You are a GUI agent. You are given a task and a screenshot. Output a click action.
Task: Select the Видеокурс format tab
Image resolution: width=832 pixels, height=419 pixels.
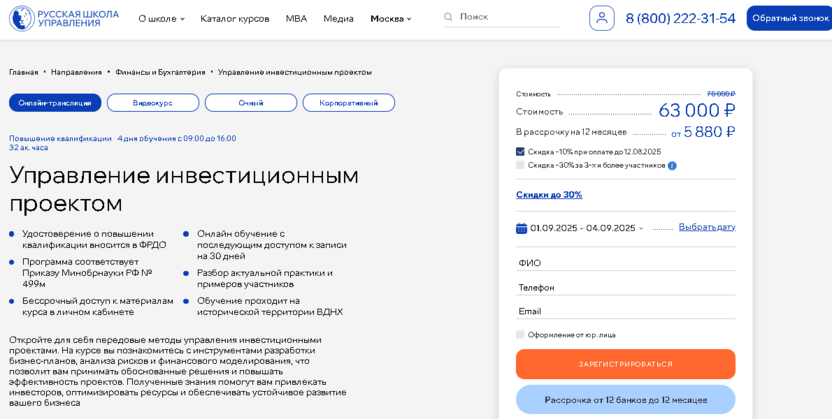(153, 103)
